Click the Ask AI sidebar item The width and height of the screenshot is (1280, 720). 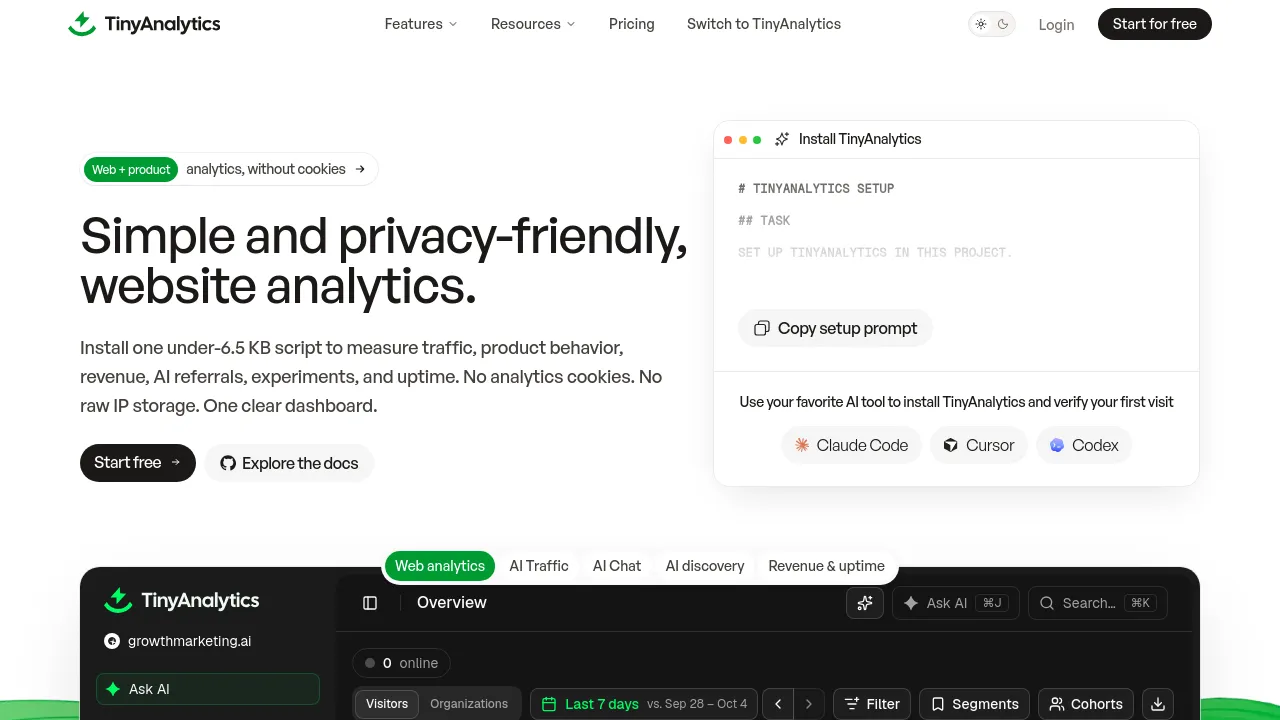point(208,689)
